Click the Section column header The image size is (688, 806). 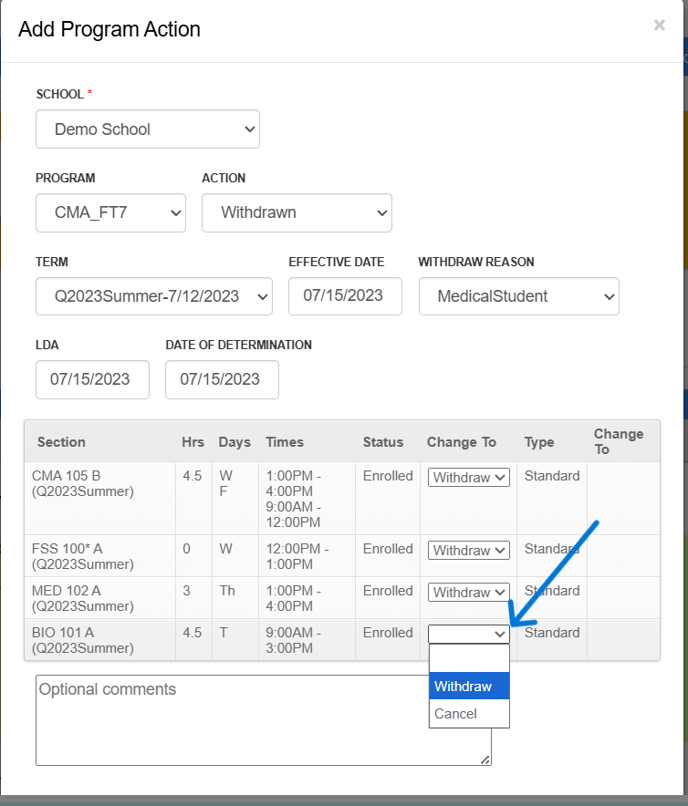tap(61, 442)
